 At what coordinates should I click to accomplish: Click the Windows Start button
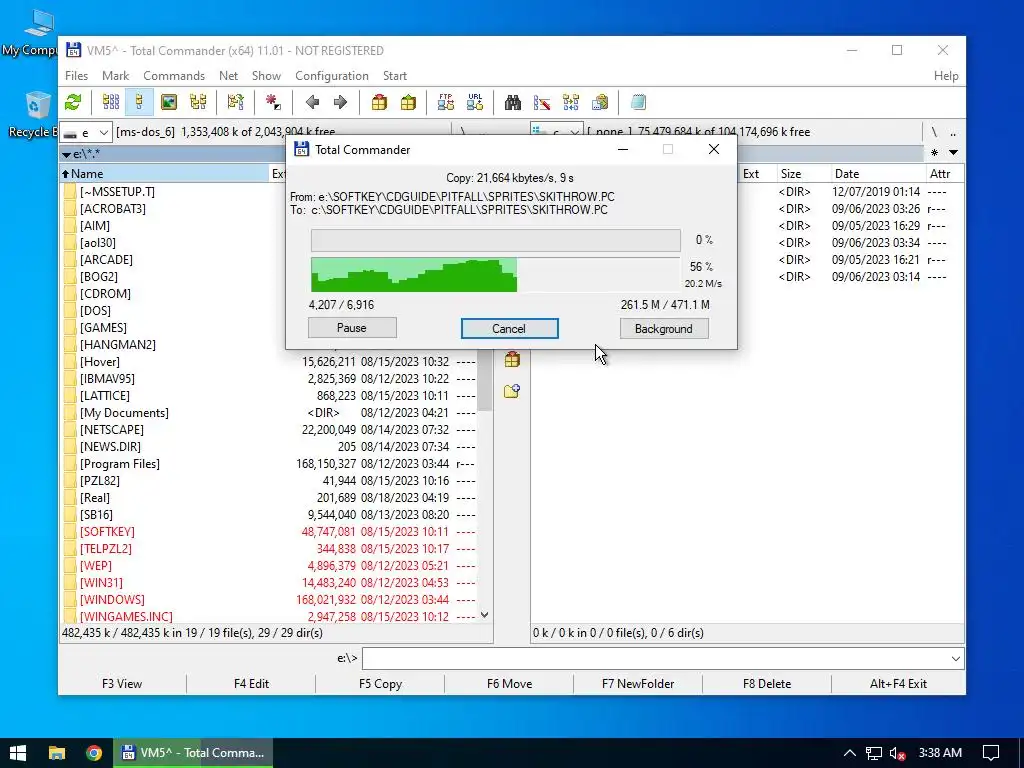click(18, 753)
